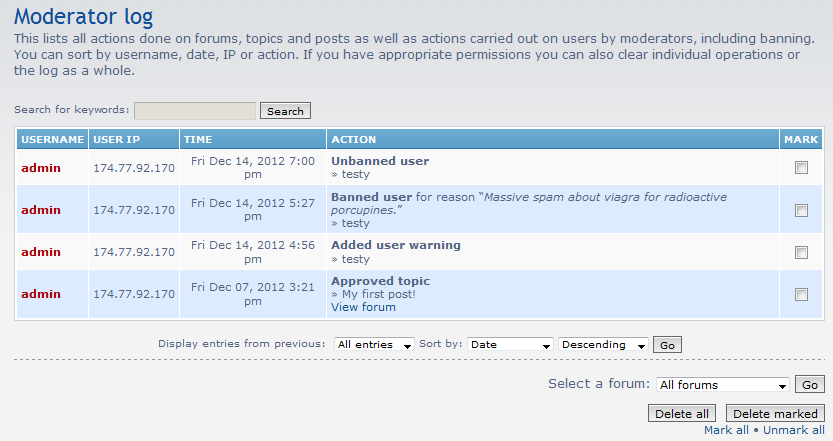Open 'testy' user link under Unbanned user
The height and width of the screenshot is (441, 833).
[x=355, y=175]
